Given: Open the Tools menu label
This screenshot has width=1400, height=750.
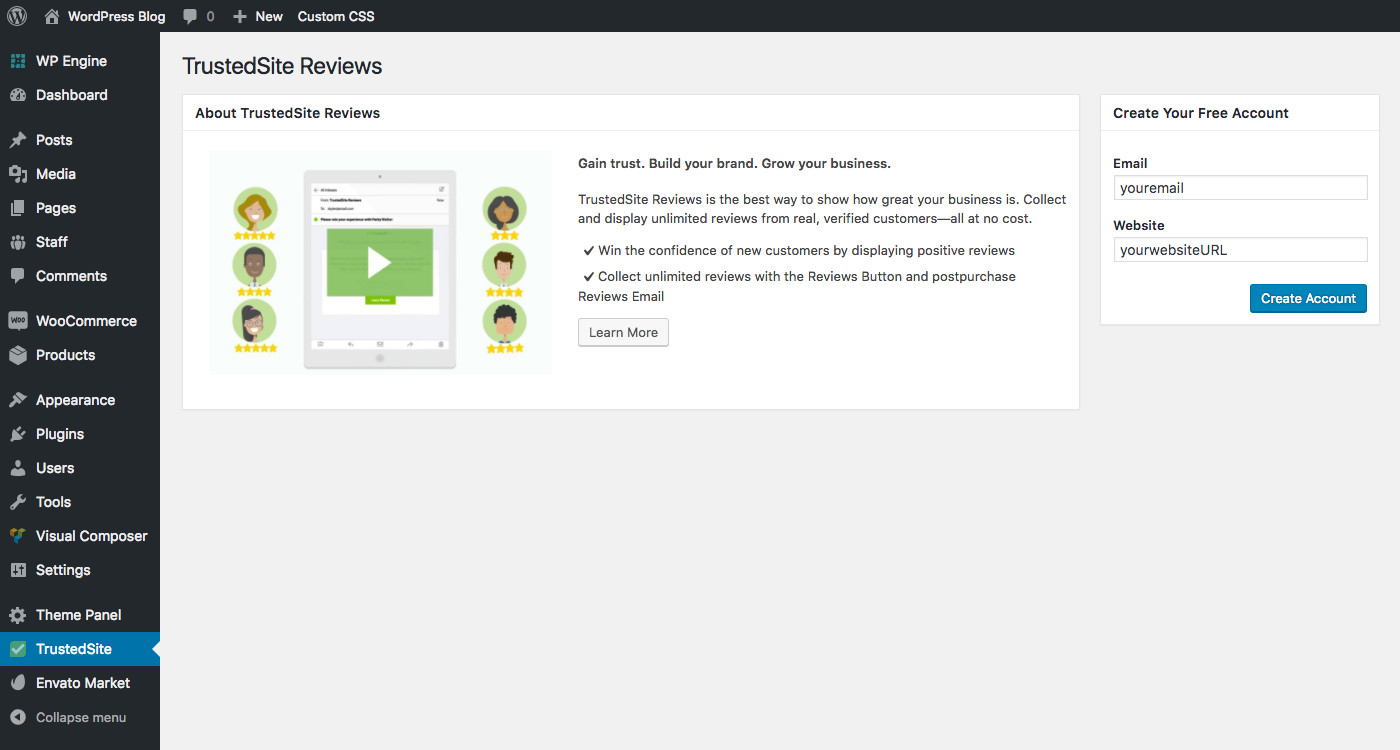Looking at the screenshot, I should coord(53,502).
